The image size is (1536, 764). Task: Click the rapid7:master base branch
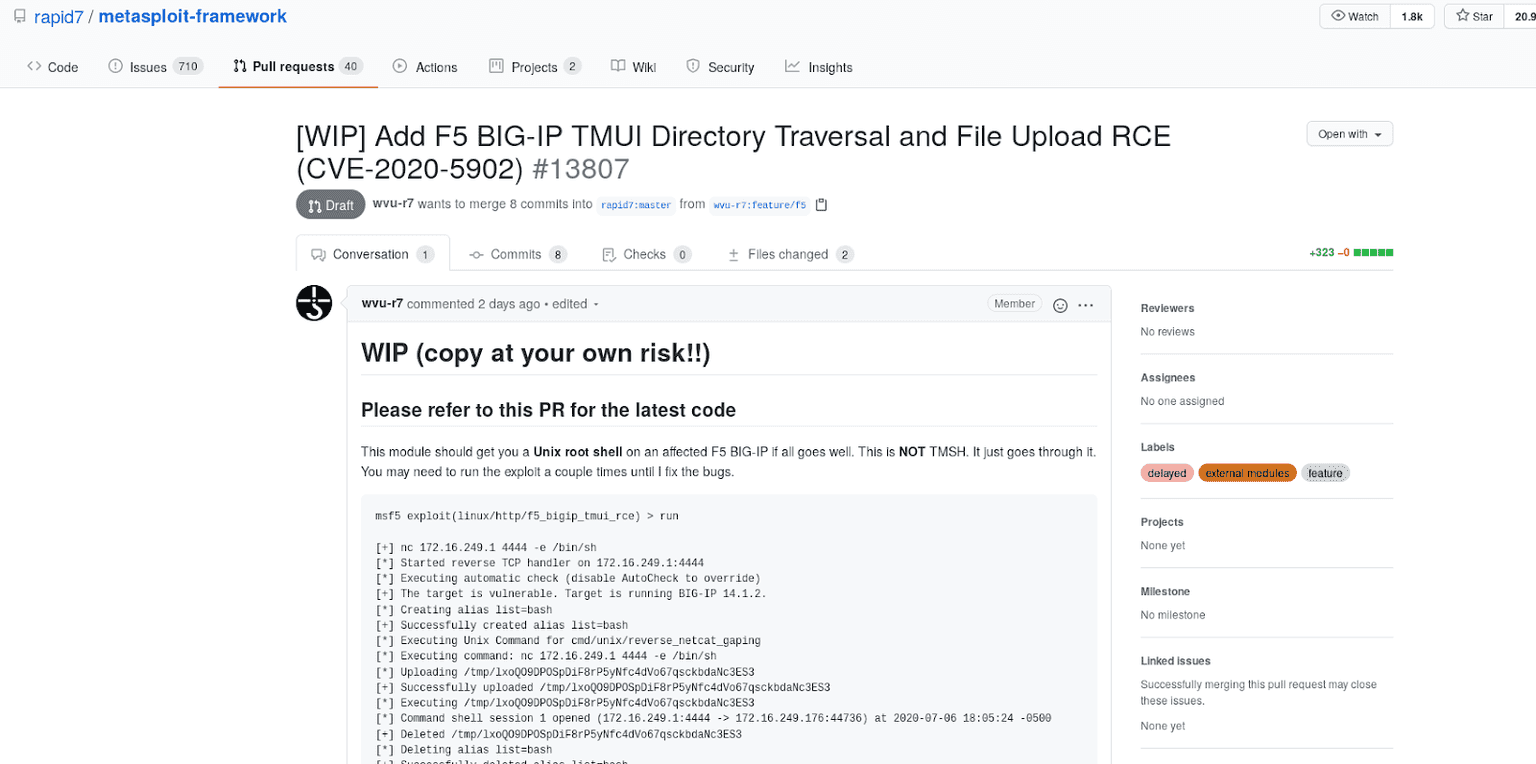pos(636,205)
